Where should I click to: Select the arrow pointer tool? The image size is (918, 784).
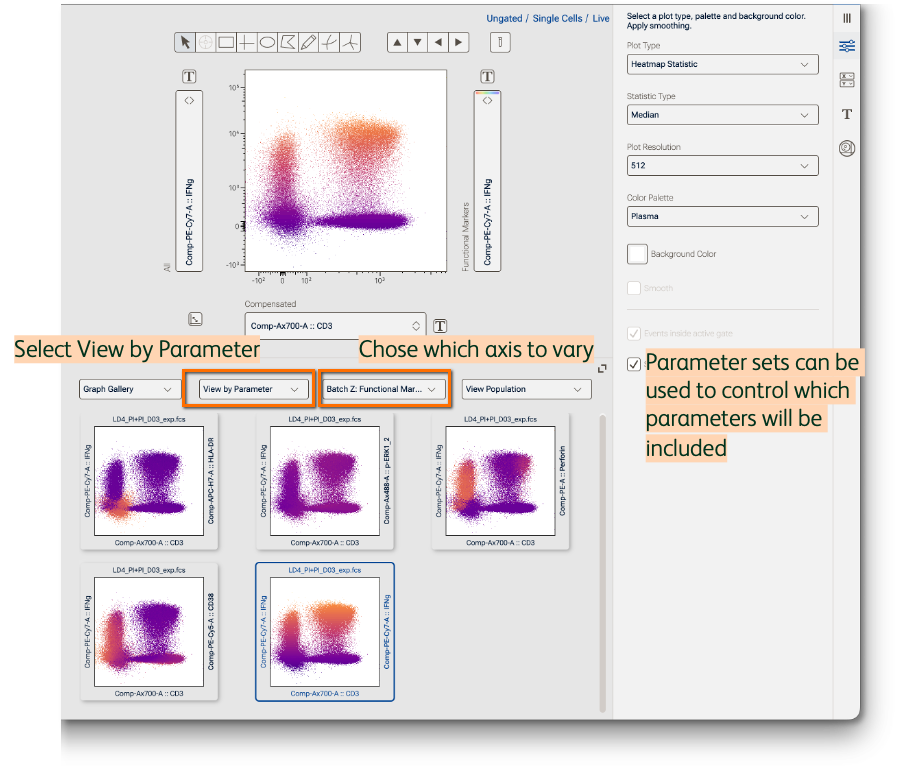[x=185, y=42]
